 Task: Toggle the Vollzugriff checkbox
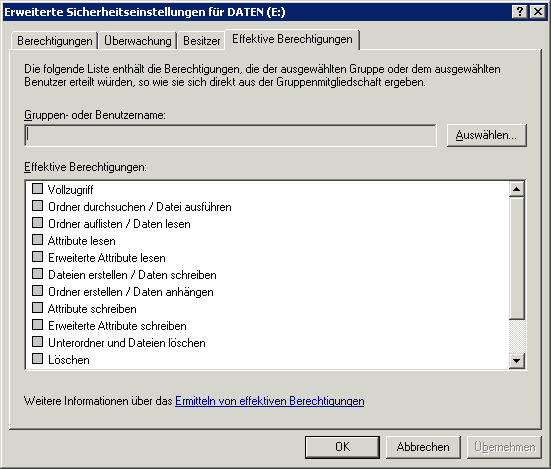[37, 189]
